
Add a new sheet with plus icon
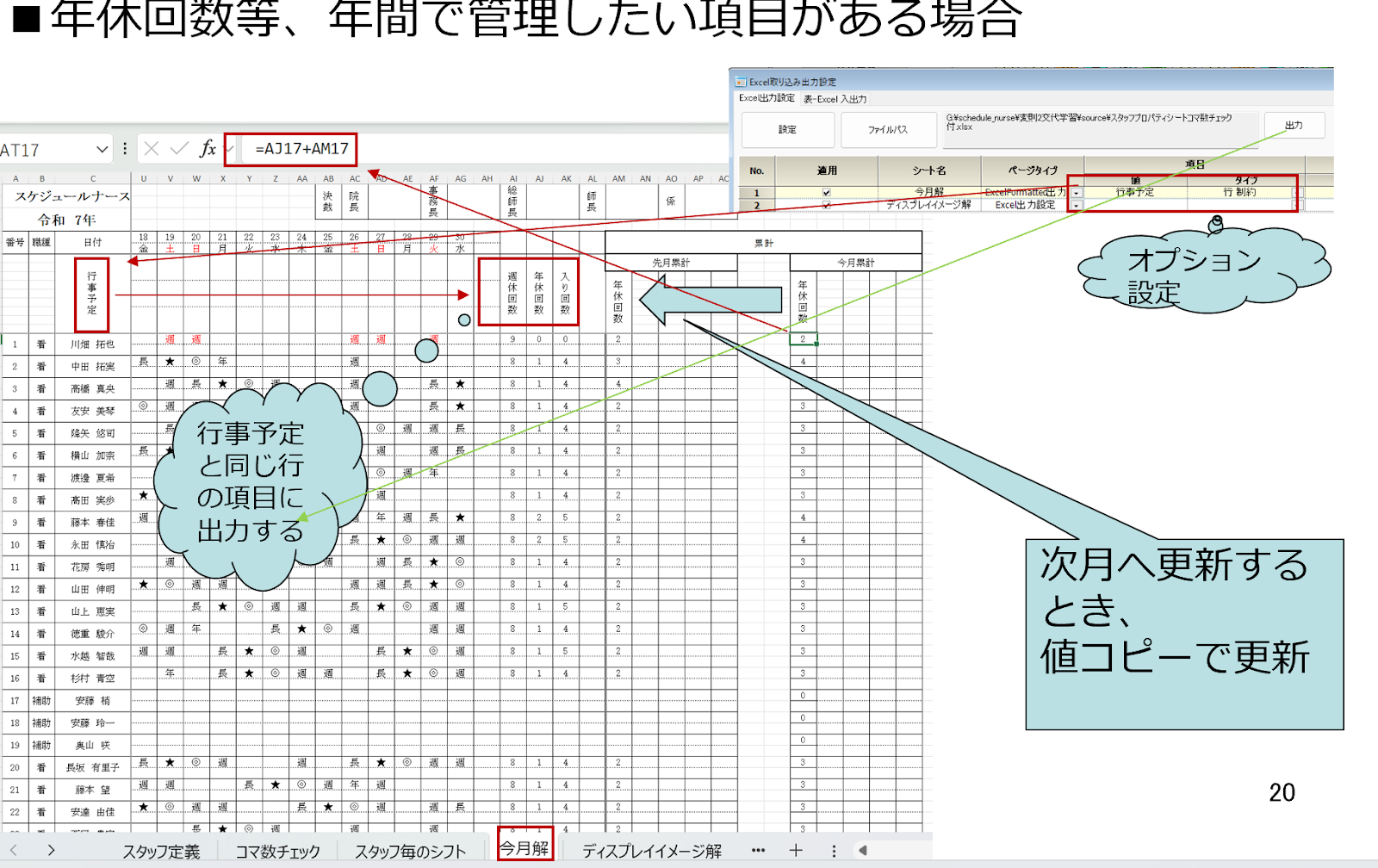pyautogui.click(x=796, y=850)
